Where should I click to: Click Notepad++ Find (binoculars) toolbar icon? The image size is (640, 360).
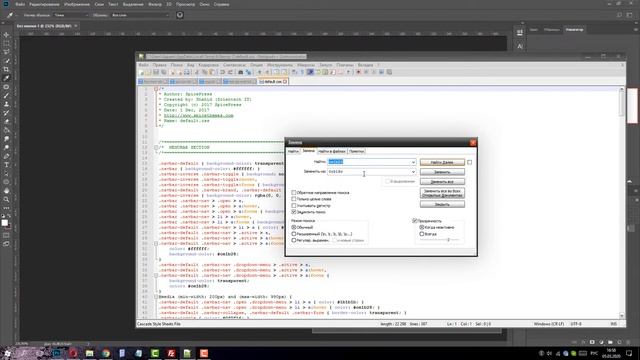(240, 72)
